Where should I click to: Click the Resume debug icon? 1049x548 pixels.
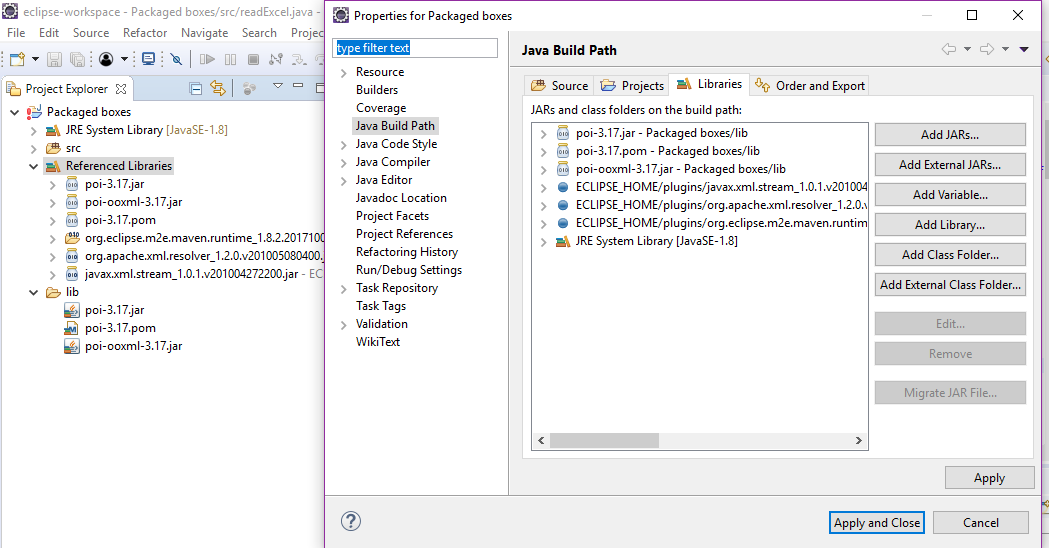(207, 60)
